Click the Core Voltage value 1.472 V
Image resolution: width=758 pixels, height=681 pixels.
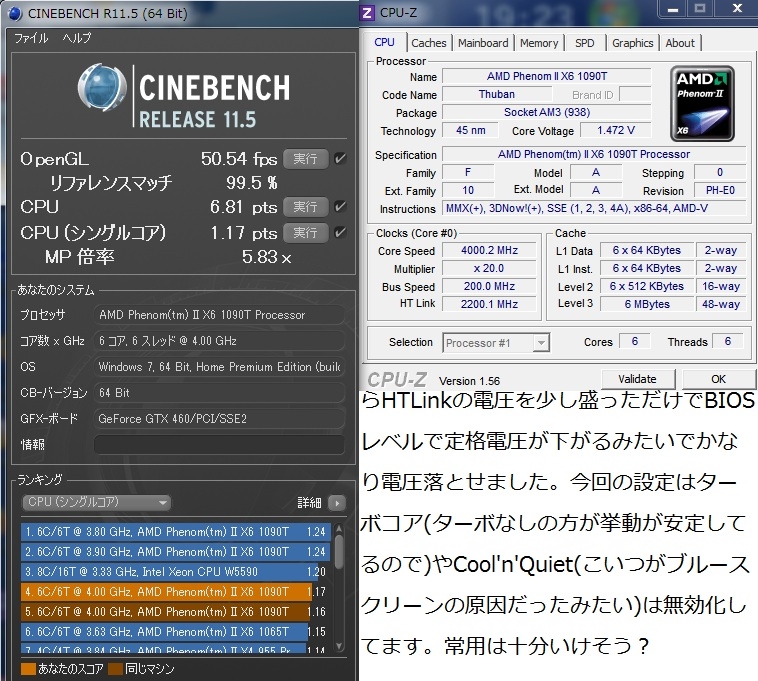tap(616, 130)
